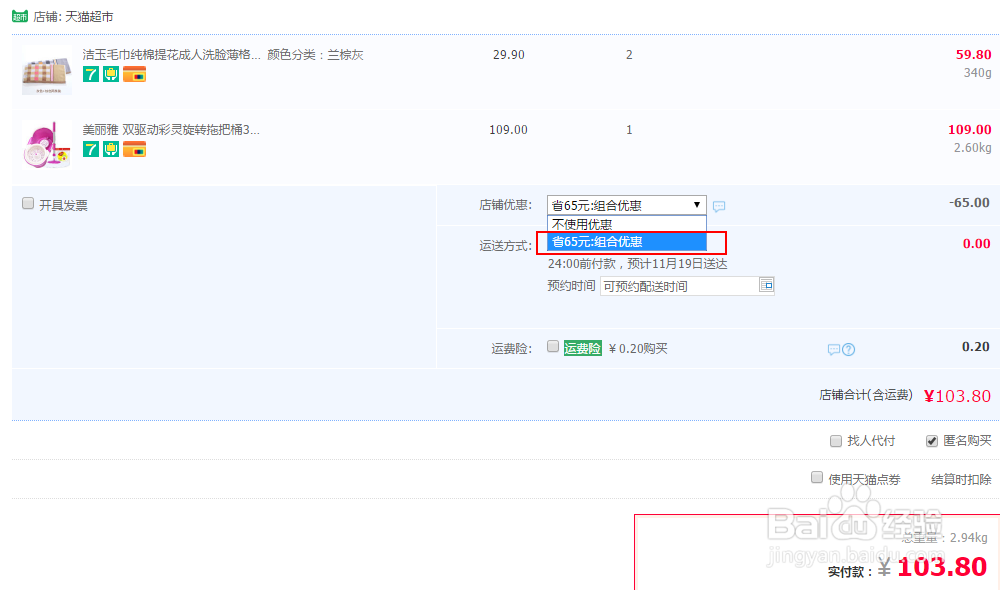Viewport: 1000px width, 590px height.
Task: Open the 美丽雅 双驱动彩灵旋转拖把桶 product link
Action: pos(171,130)
